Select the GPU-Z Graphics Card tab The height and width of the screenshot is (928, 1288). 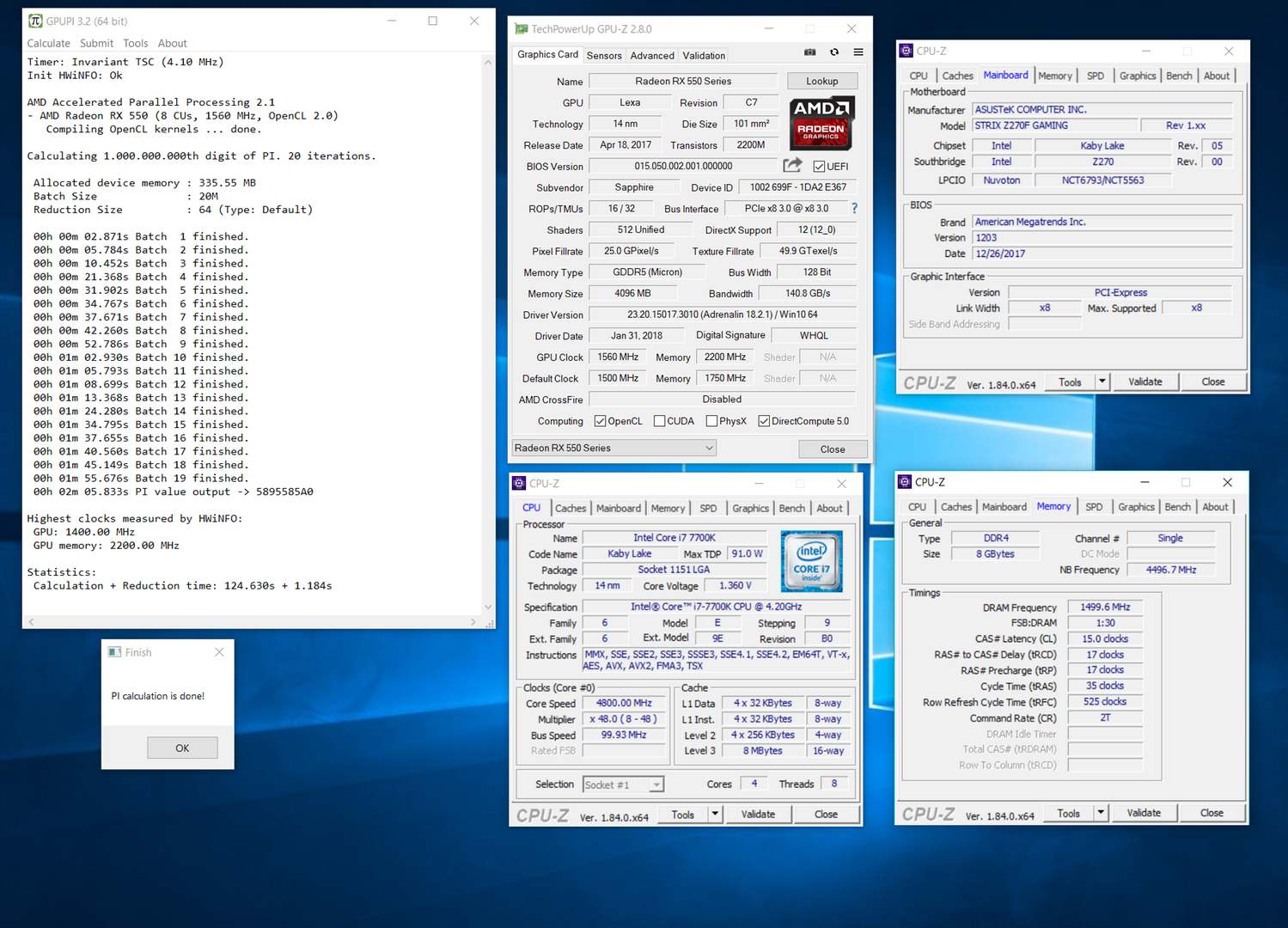548,54
